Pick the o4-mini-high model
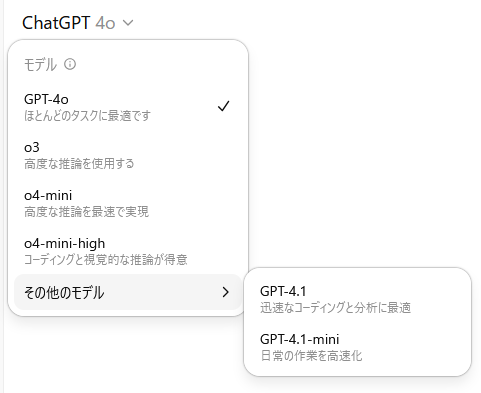 point(128,251)
